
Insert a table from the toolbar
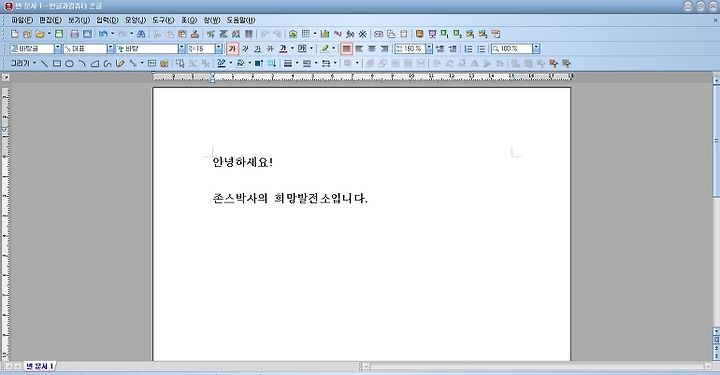[305, 34]
